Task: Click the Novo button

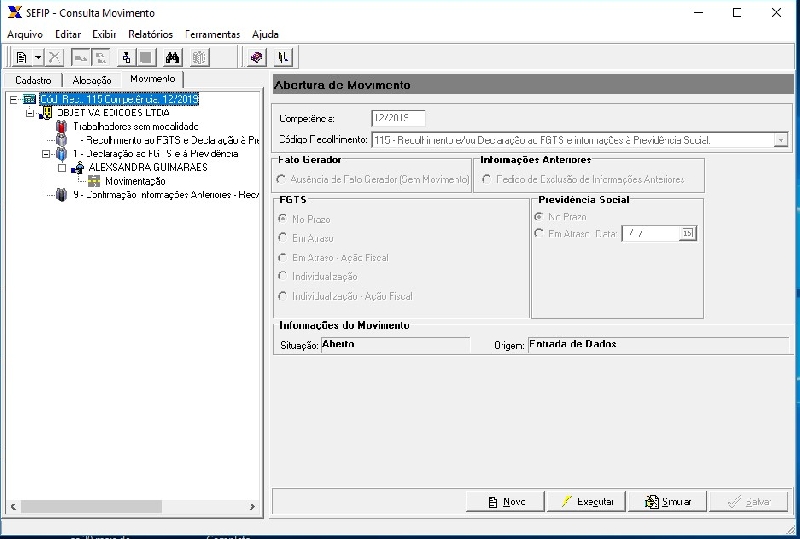Action: (505, 502)
